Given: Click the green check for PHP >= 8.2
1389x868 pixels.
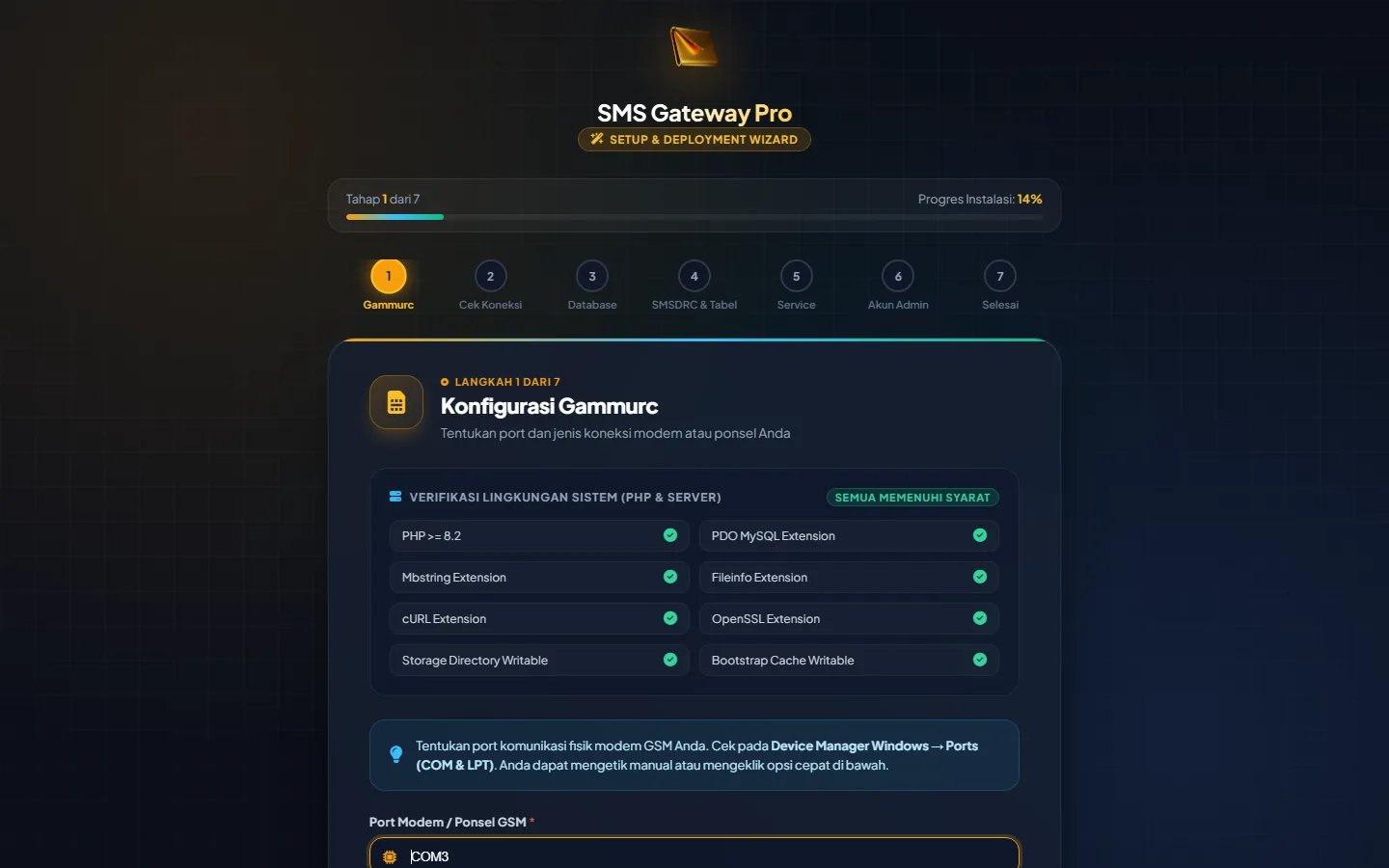Looking at the screenshot, I should (670, 535).
